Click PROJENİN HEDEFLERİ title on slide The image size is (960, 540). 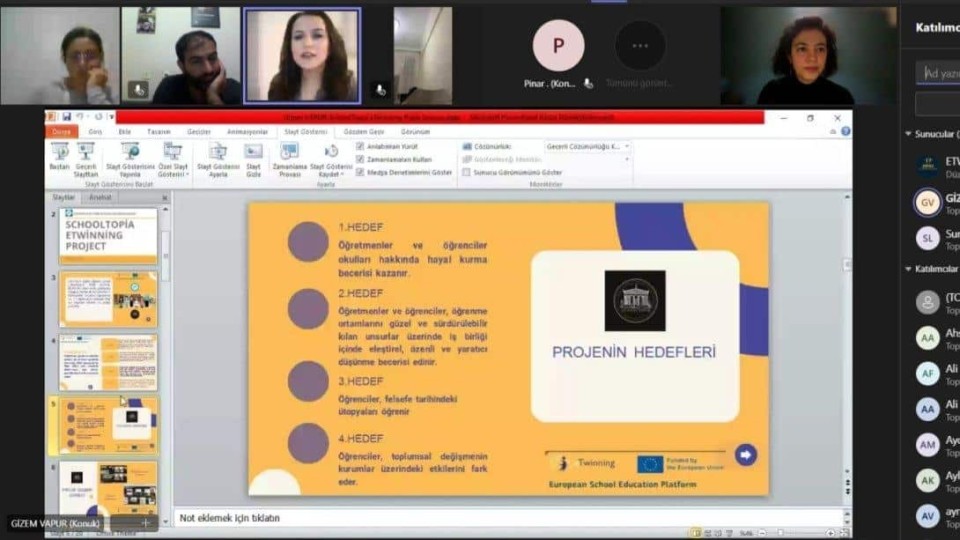click(x=634, y=352)
